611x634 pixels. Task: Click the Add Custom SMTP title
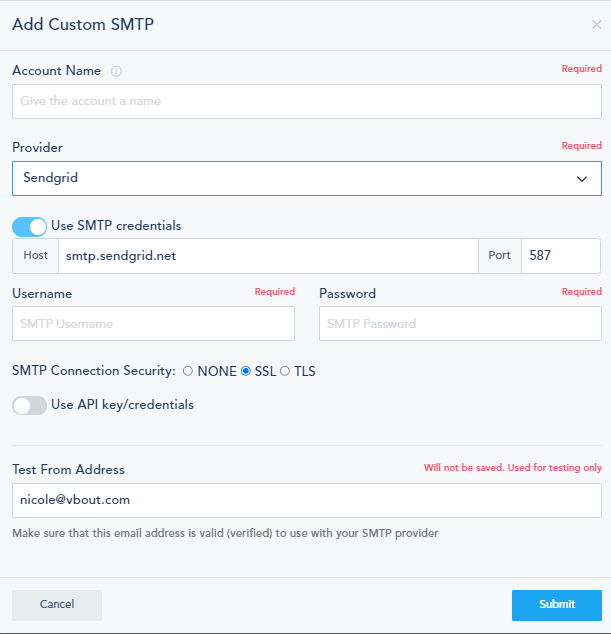tap(83, 23)
